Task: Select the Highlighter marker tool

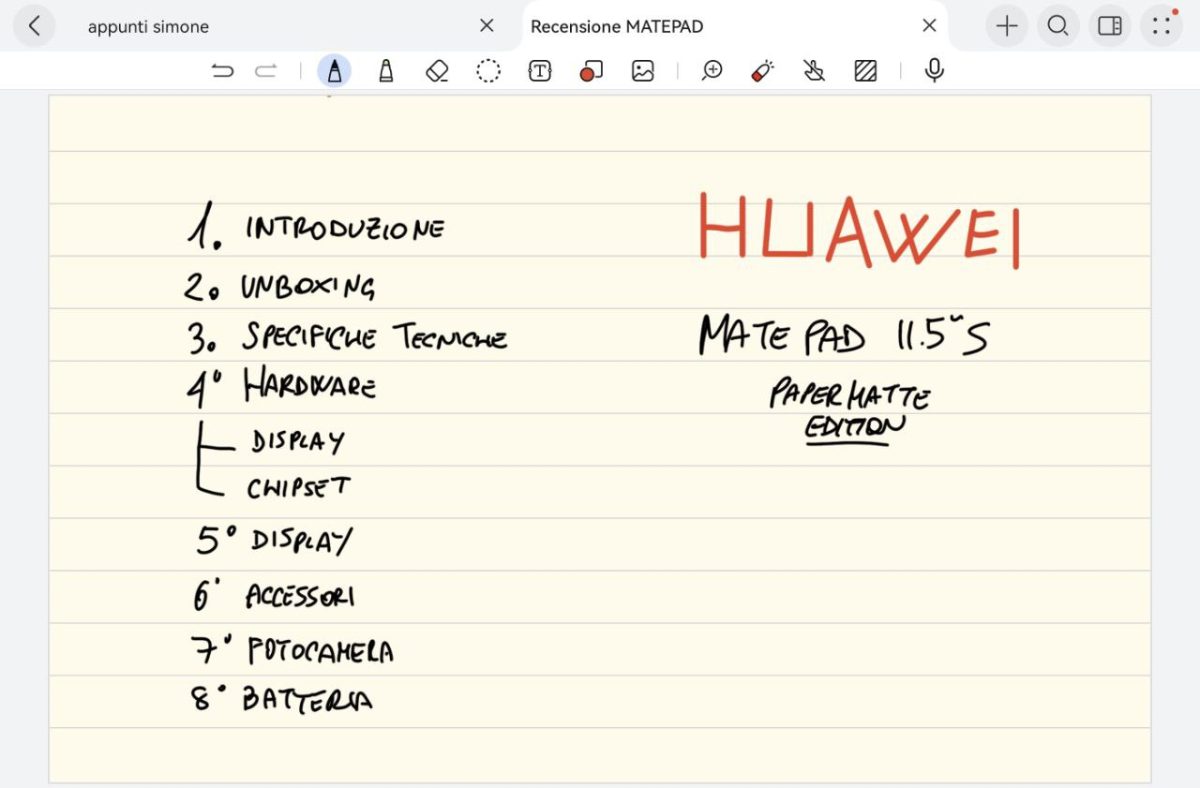Action: coord(386,71)
